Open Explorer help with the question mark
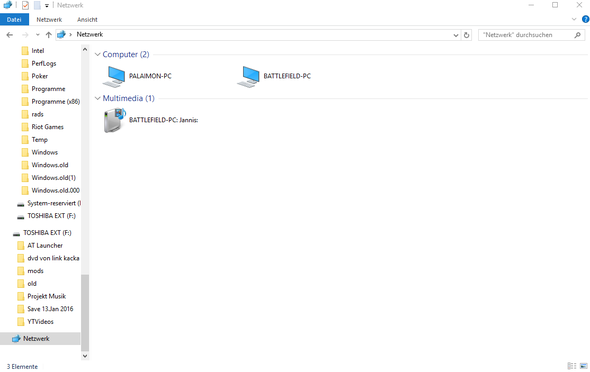Viewport: 590px width, 372px height. (x=585, y=20)
